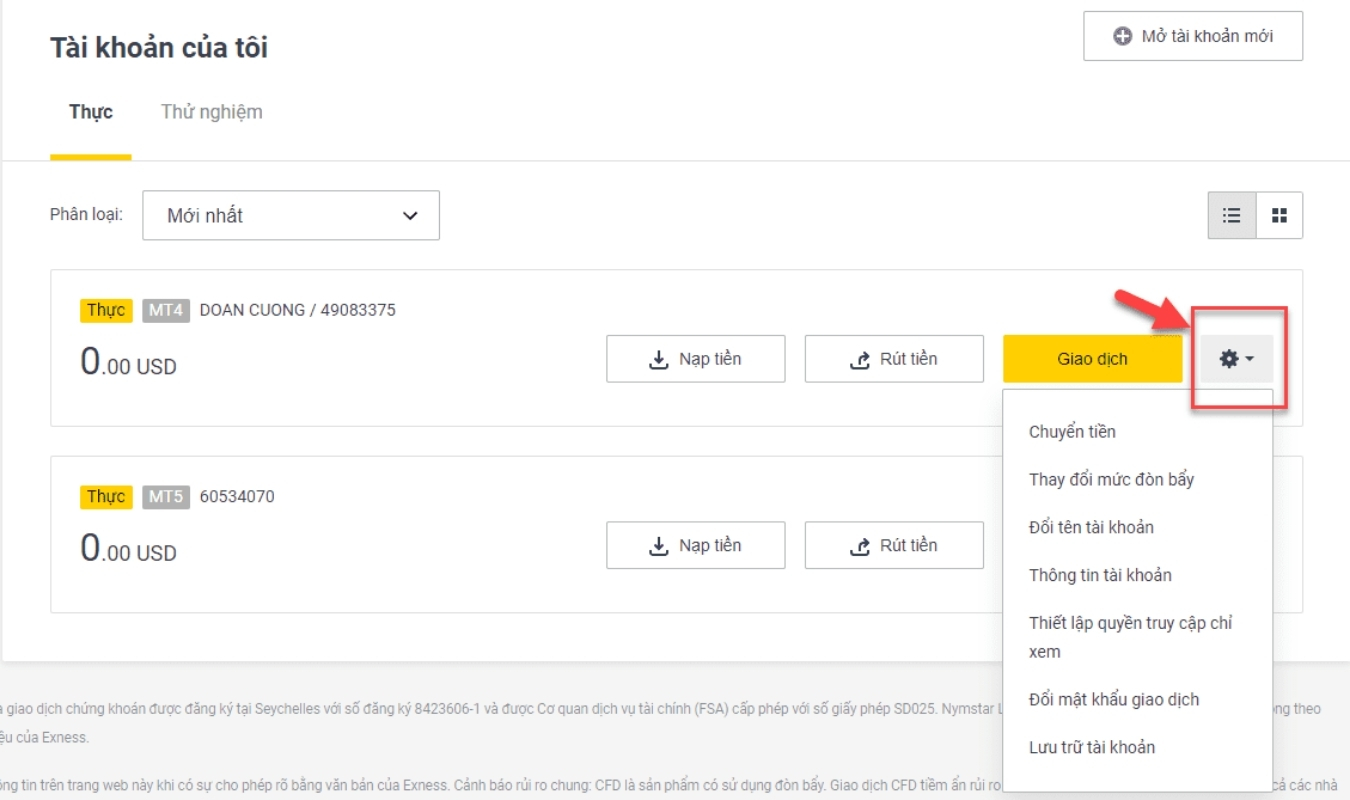This screenshot has height=800, width=1350.
Task: Click the MT5 platform badge
Action: coord(166,497)
